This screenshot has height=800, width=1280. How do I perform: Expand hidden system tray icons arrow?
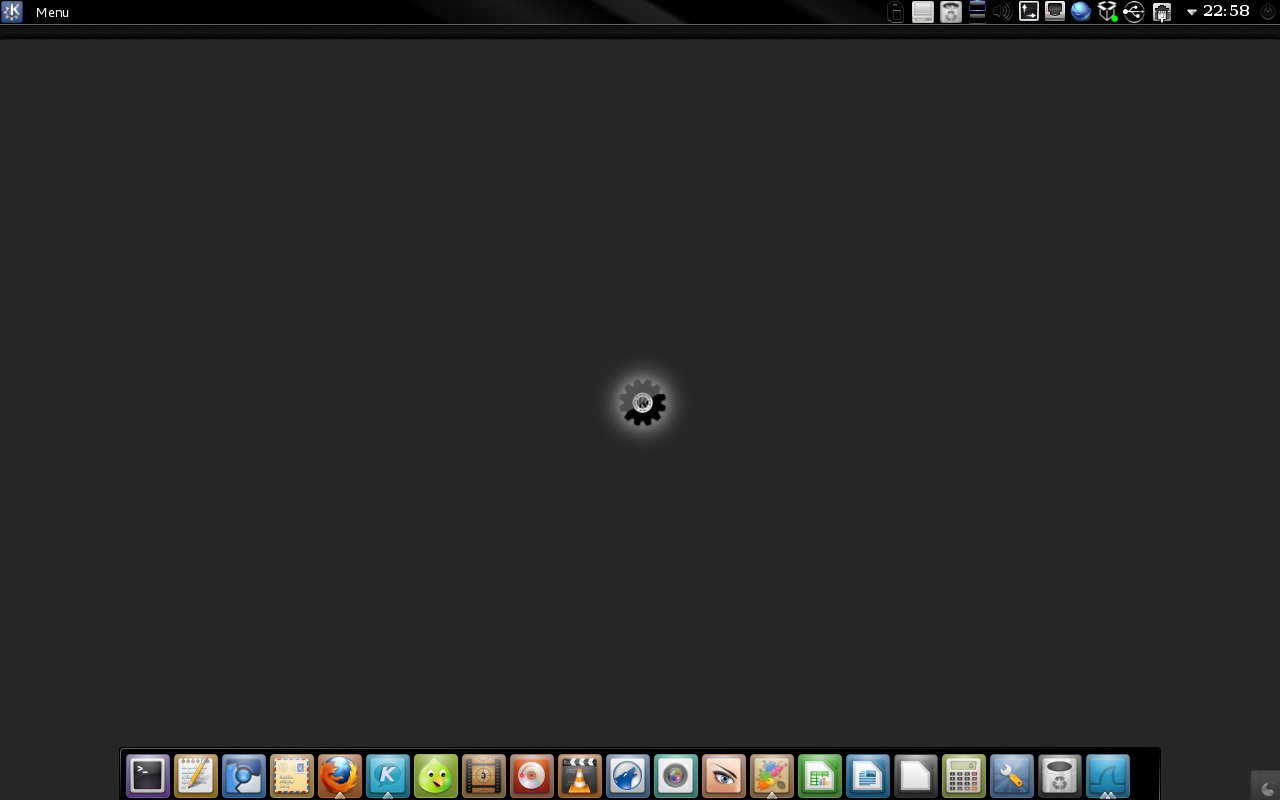1192,12
